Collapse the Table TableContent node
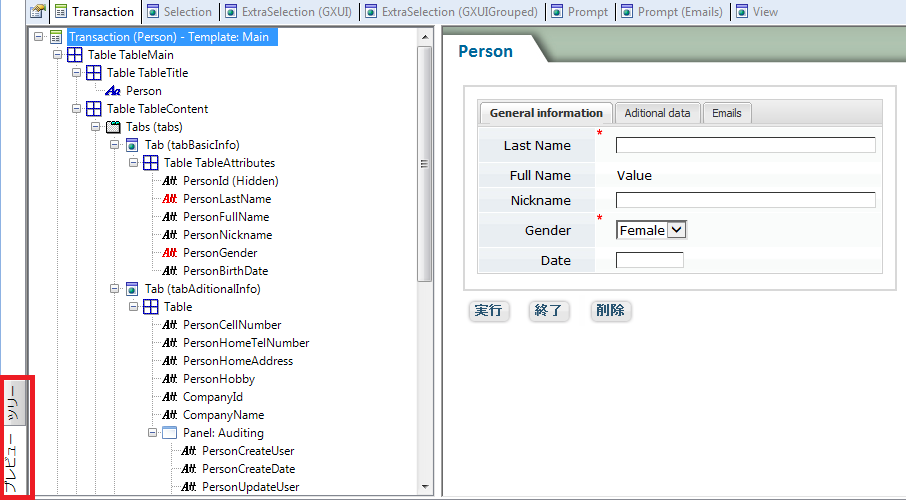906x500 pixels. (77, 109)
